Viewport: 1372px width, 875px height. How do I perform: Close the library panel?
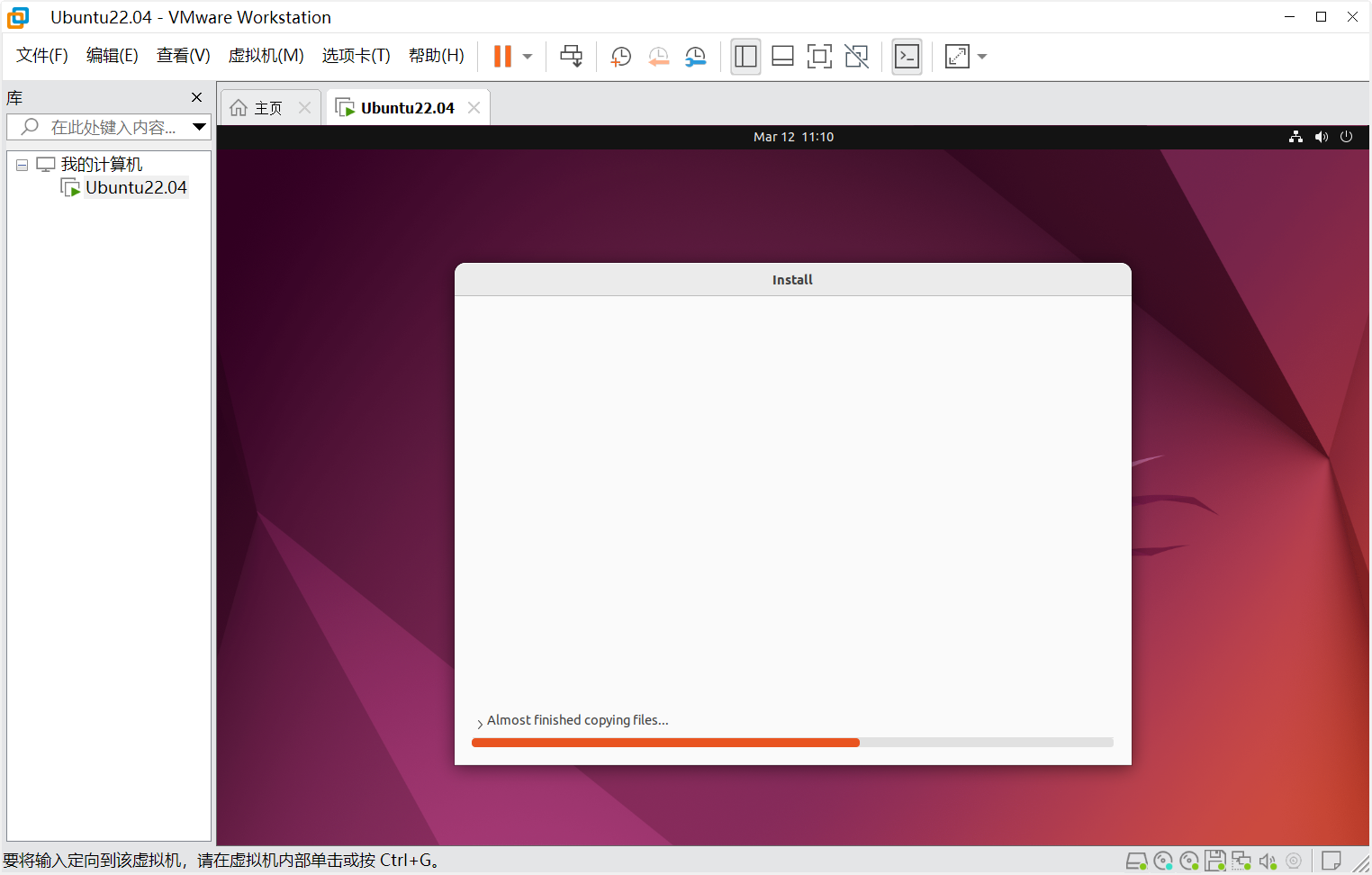(196, 97)
